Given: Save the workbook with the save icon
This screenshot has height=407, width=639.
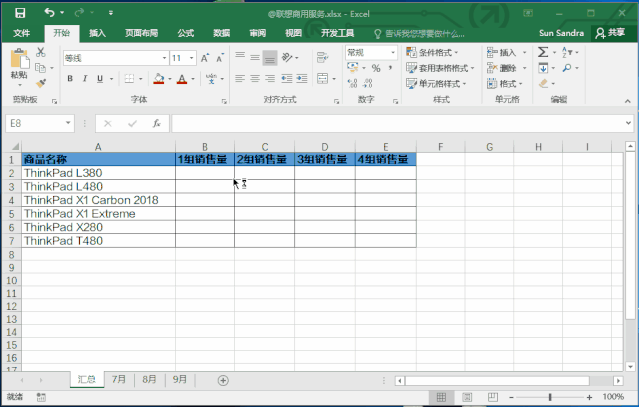Looking at the screenshot, I should click(20, 13).
